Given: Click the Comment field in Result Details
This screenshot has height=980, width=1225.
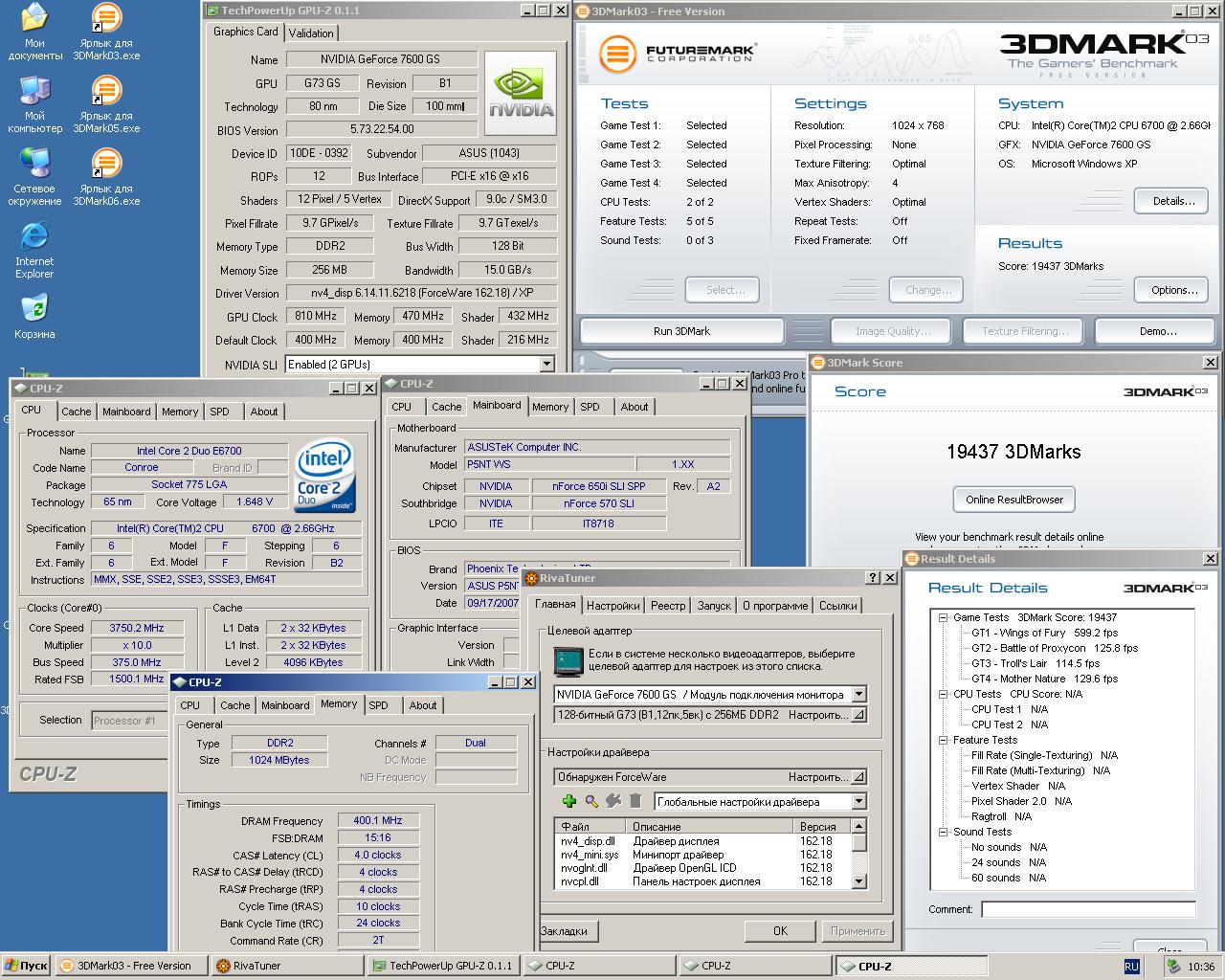Looking at the screenshot, I should 1088,909.
